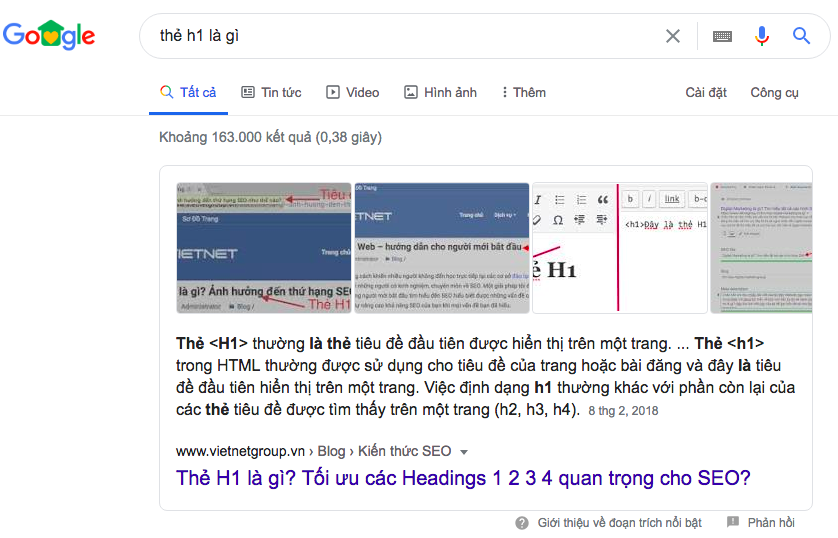Submit search with magnifier icon
This screenshot has width=838, height=538.
point(801,36)
